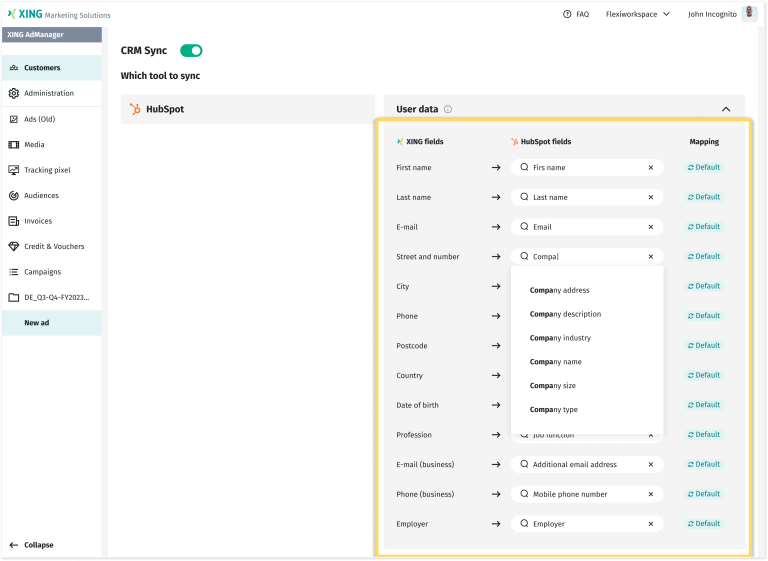Screen dimensions: 768x561
Task: Open Customers in sidebar
Action: [x=42, y=68]
